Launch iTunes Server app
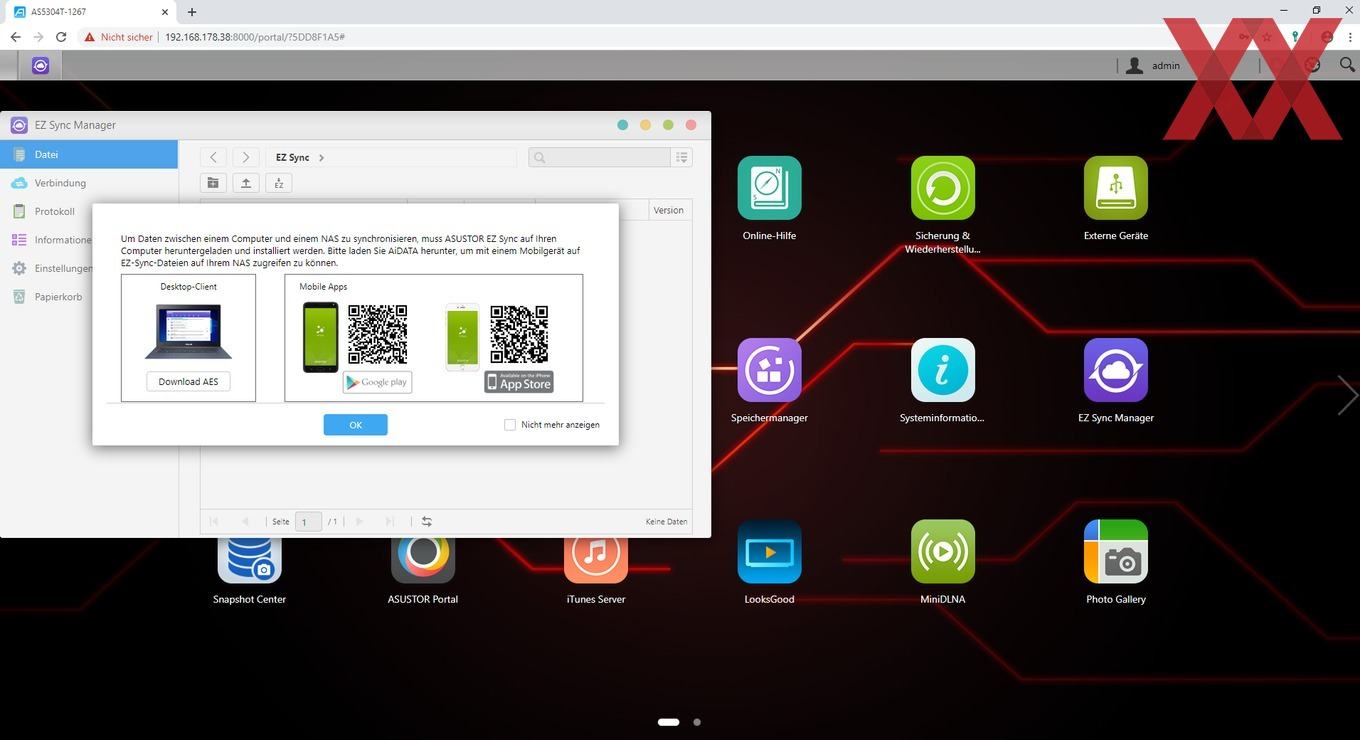This screenshot has height=740, width=1360. coord(596,560)
